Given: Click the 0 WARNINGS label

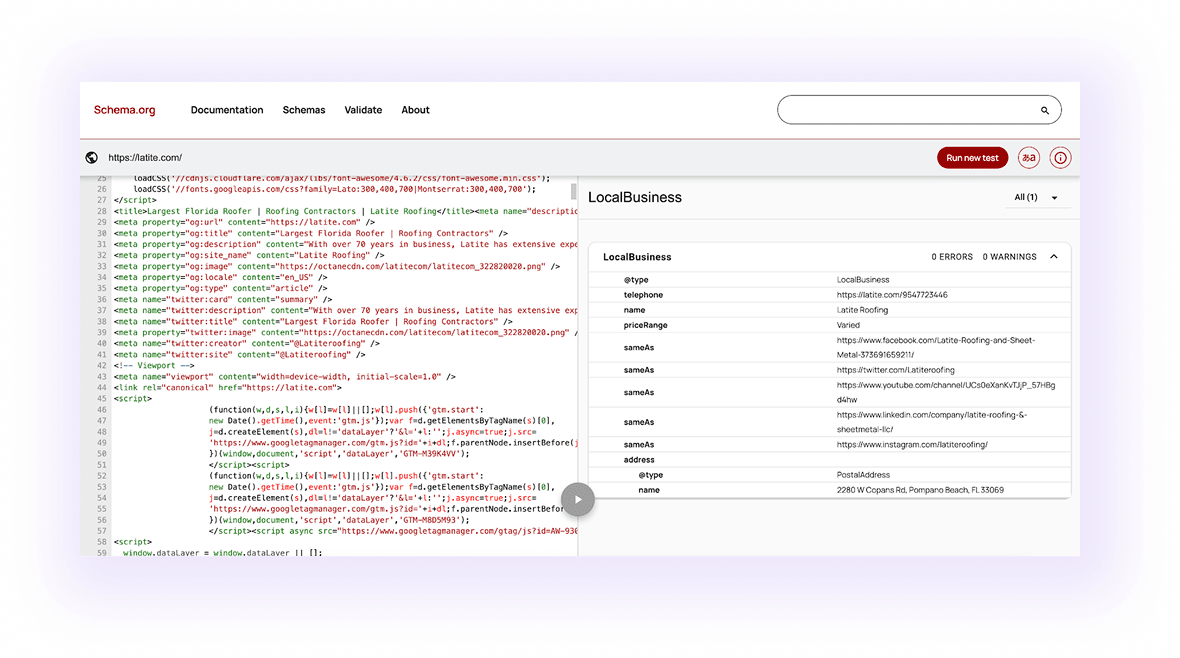Looking at the screenshot, I should (1009, 257).
